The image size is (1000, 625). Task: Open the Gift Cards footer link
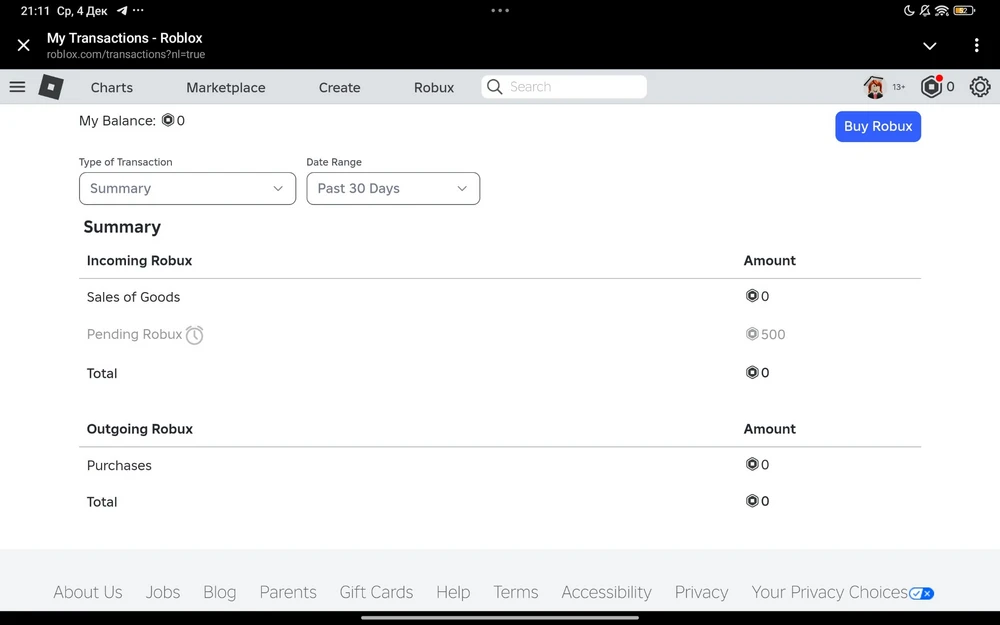coord(376,592)
